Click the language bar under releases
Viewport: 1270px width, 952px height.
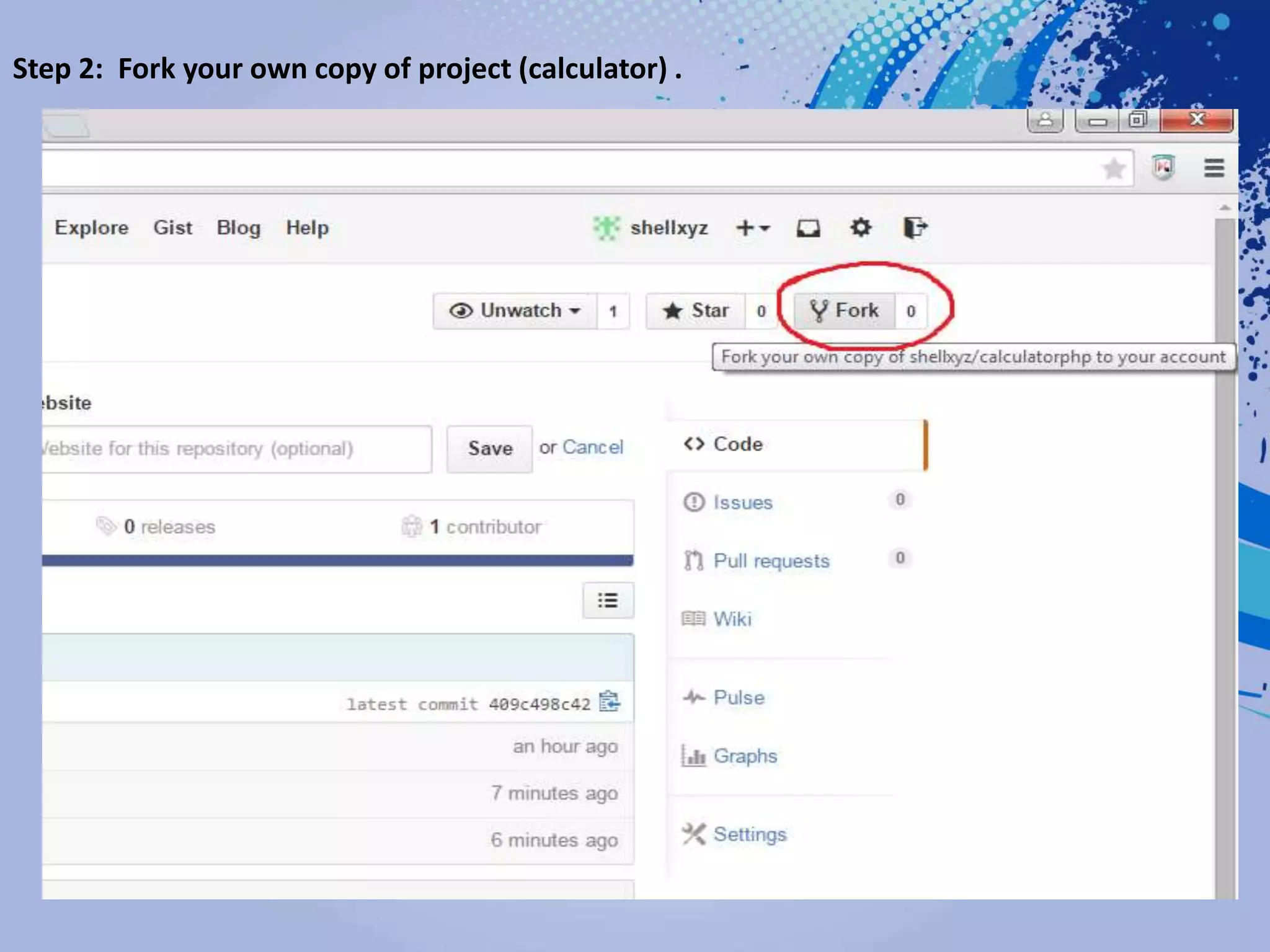[338, 561]
